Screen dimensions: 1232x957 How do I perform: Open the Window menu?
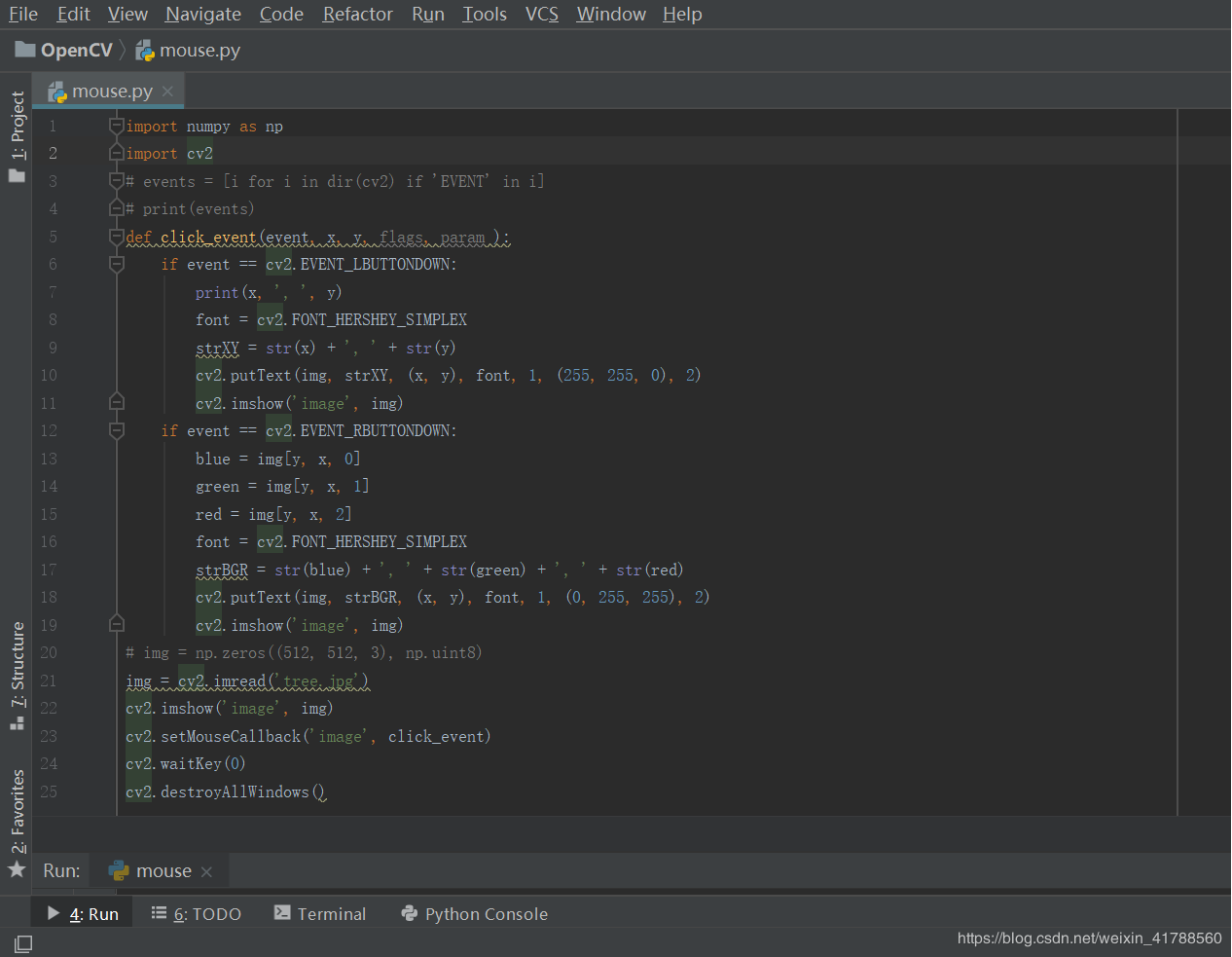click(x=611, y=14)
